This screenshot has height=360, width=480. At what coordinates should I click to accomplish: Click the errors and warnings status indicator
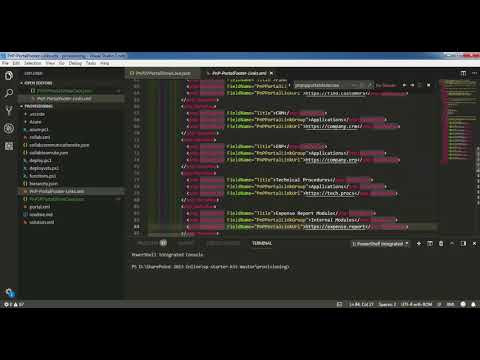[14, 304]
